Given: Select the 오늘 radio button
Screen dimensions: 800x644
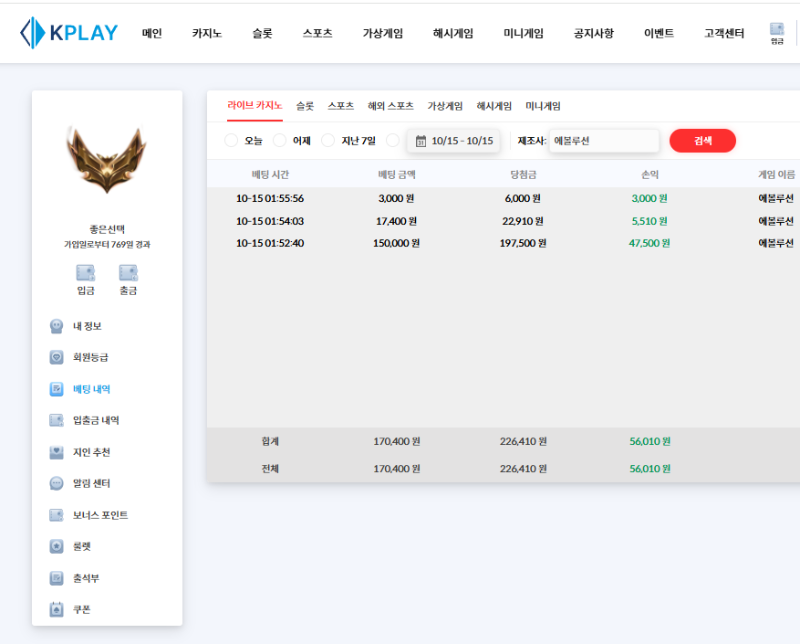Looking at the screenshot, I should tap(232, 141).
